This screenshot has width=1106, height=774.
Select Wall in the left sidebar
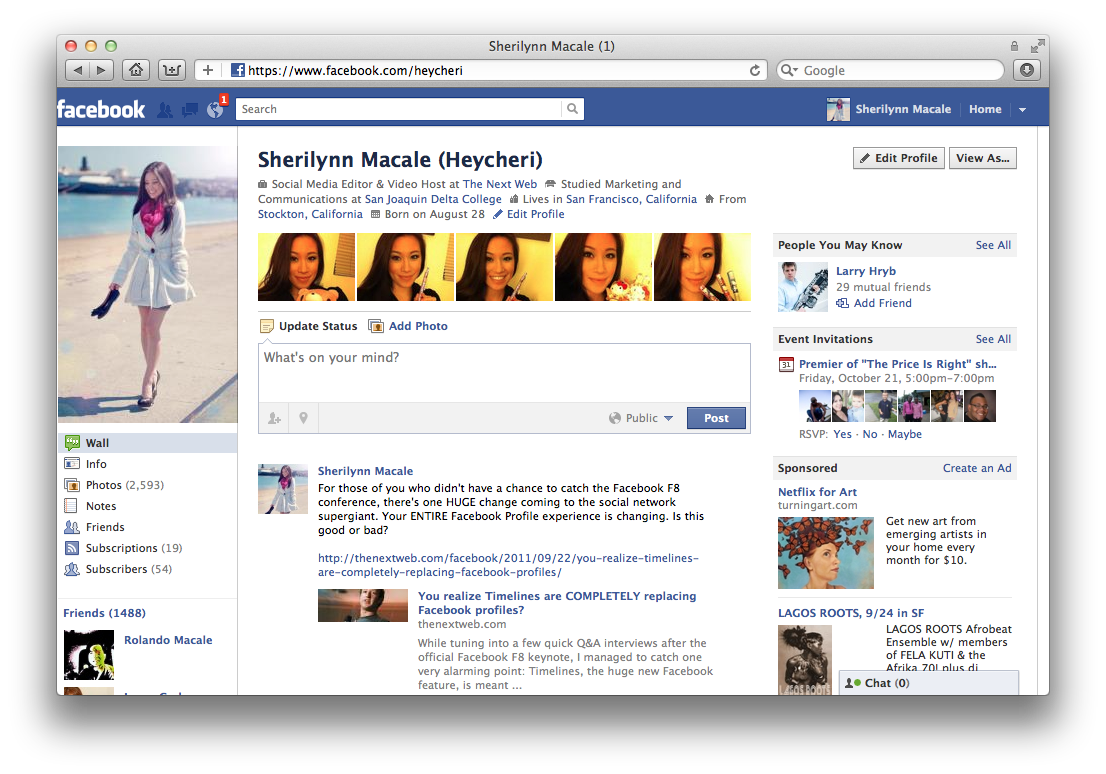point(148,443)
